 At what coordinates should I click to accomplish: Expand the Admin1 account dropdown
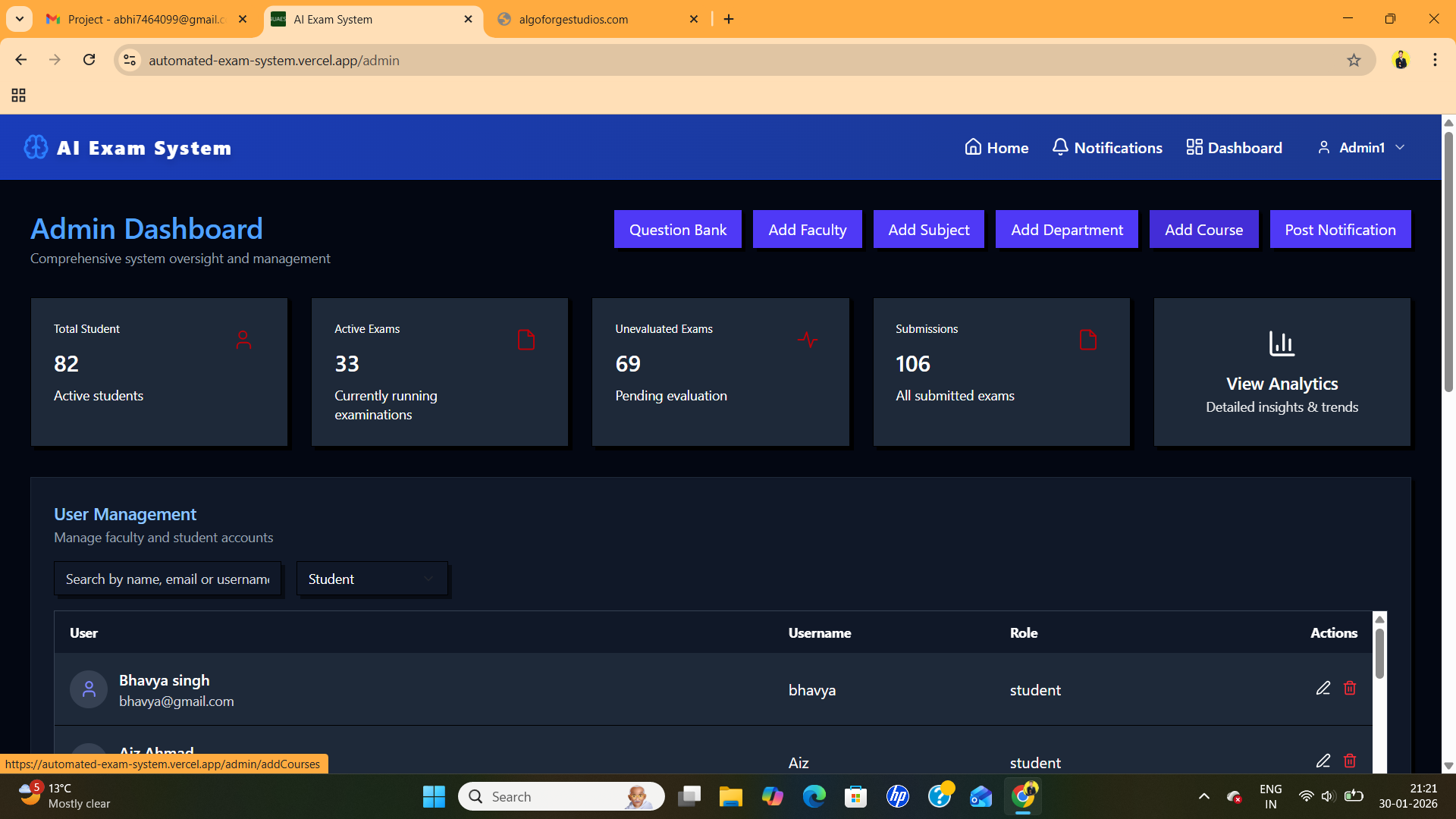click(x=1362, y=147)
